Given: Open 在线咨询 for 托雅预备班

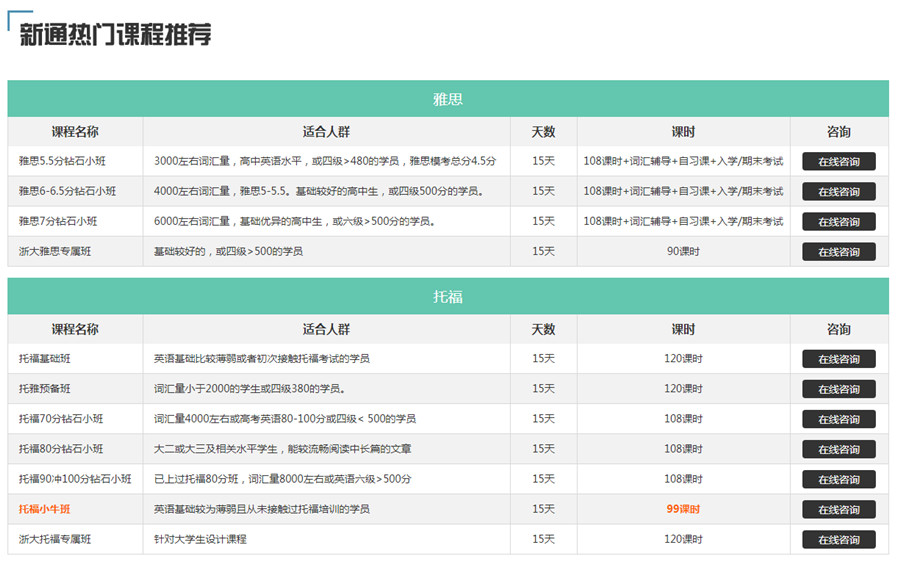Looking at the screenshot, I should pos(838,389).
